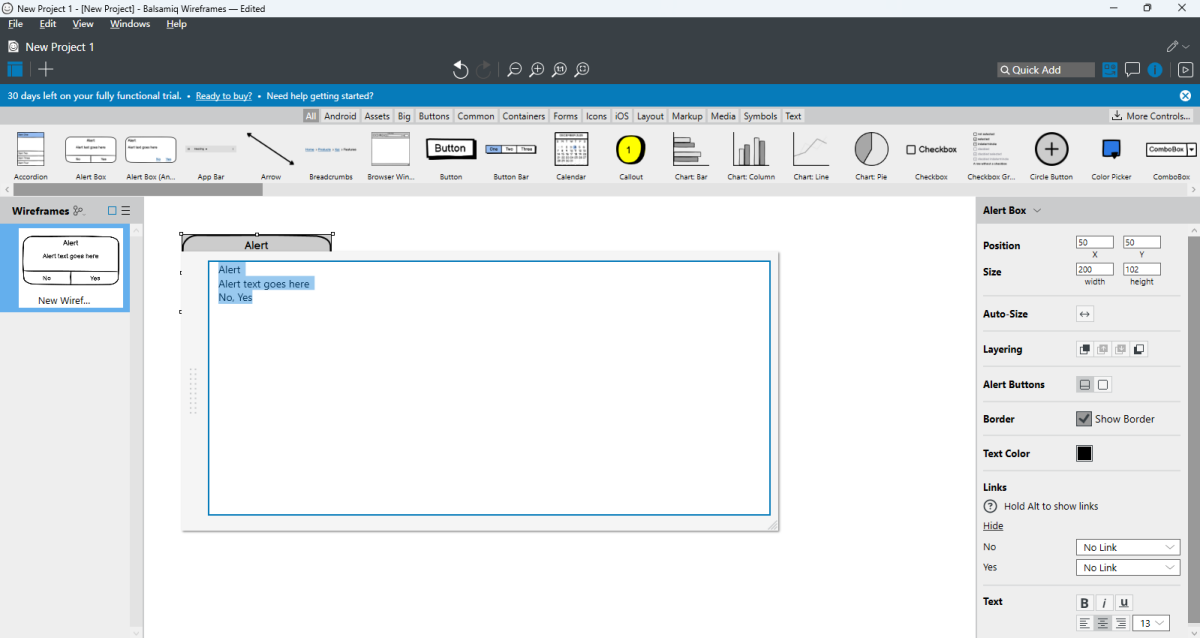Choose the Chart: Pie control
Viewport: 1200px width, 638px height.
click(870, 150)
